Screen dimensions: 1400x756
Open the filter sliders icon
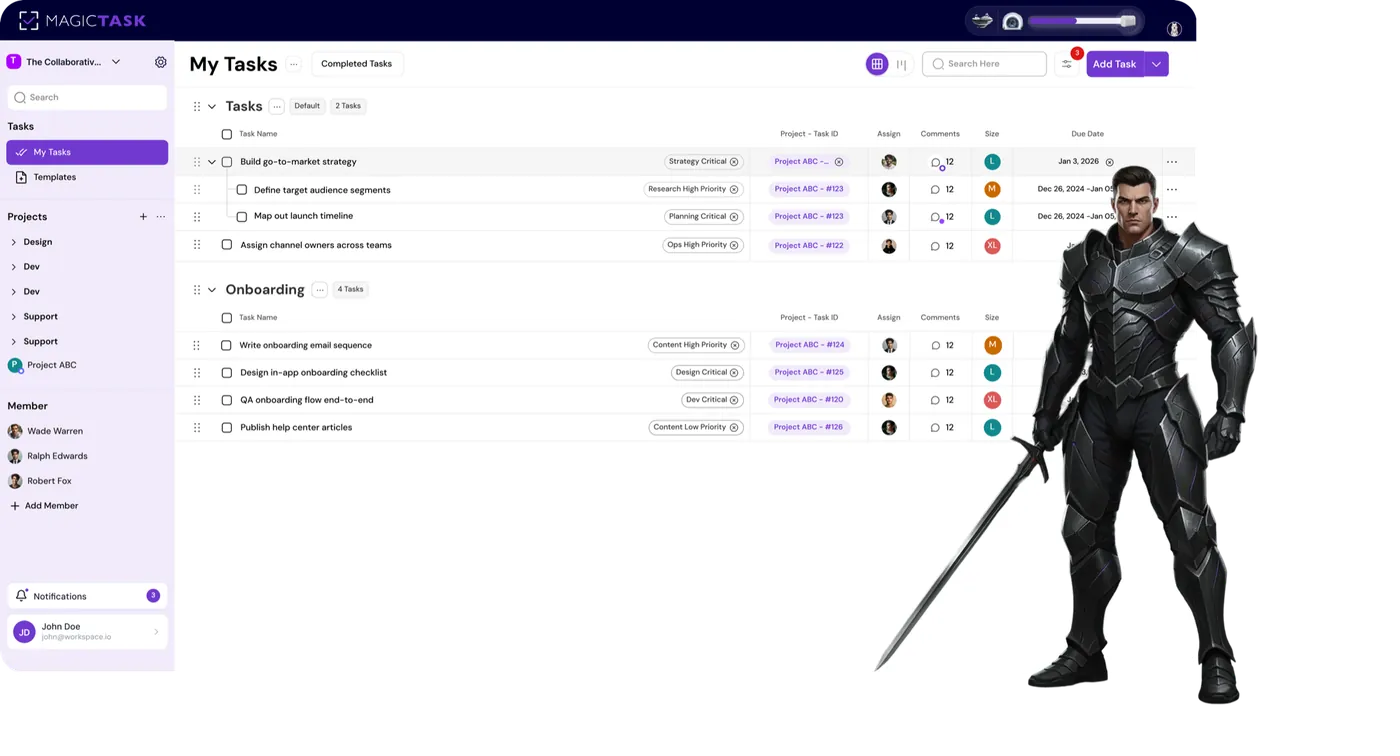1067,64
